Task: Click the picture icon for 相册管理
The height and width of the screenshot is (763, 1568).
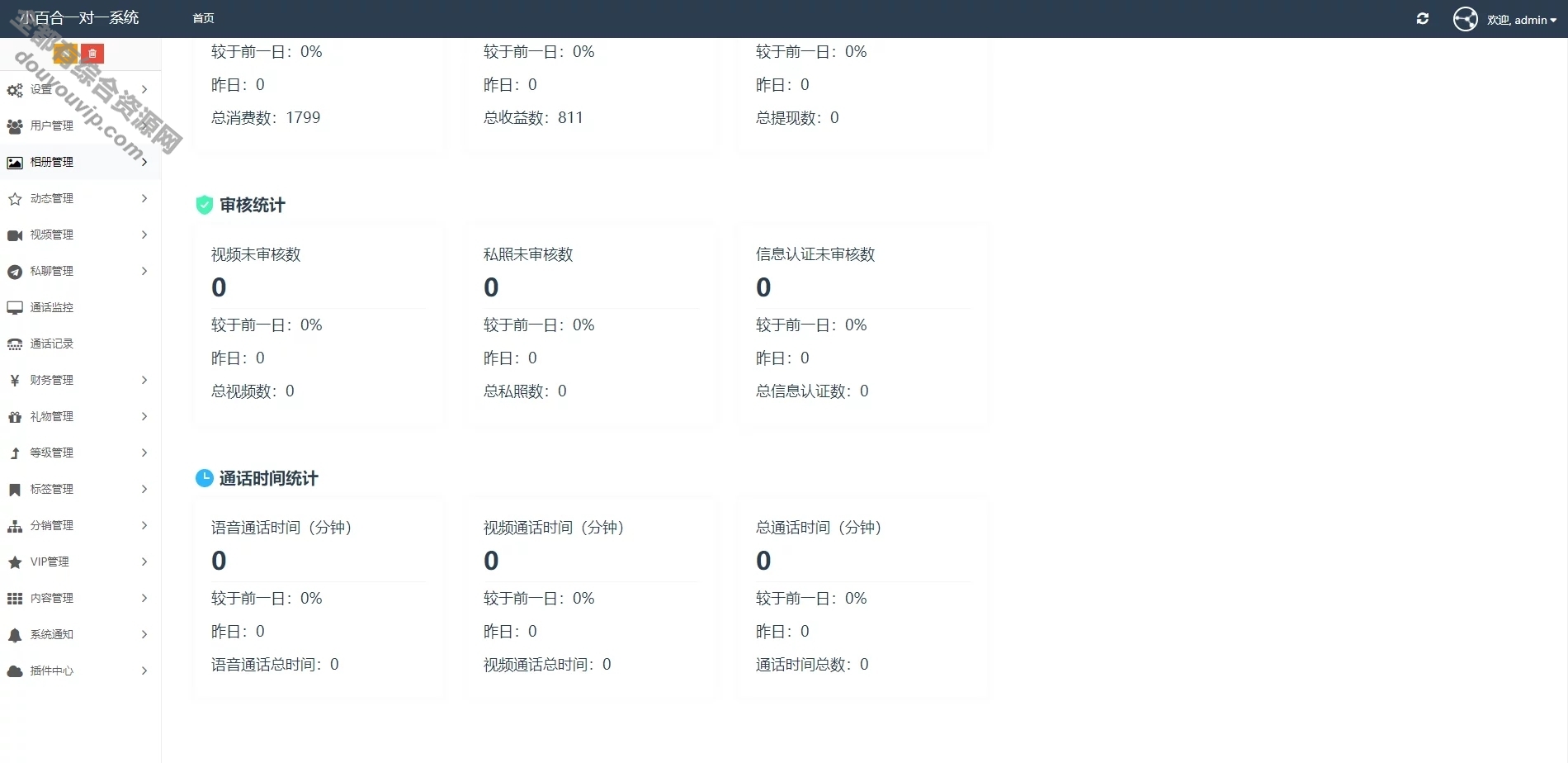Action: point(15,163)
